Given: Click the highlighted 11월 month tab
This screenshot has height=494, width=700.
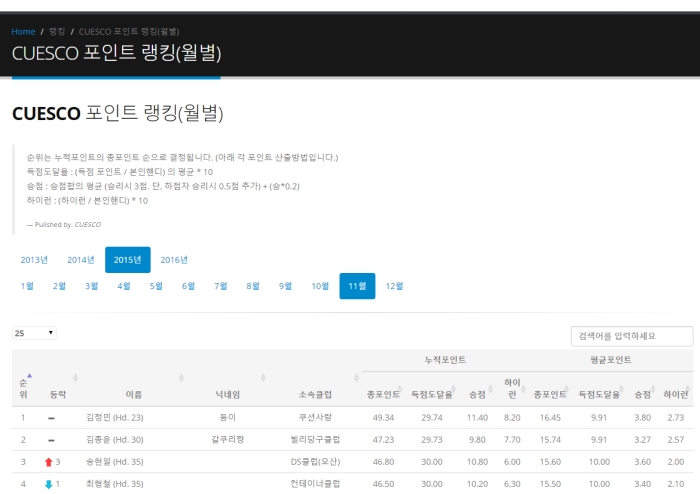Looking at the screenshot, I should click(x=357, y=286).
